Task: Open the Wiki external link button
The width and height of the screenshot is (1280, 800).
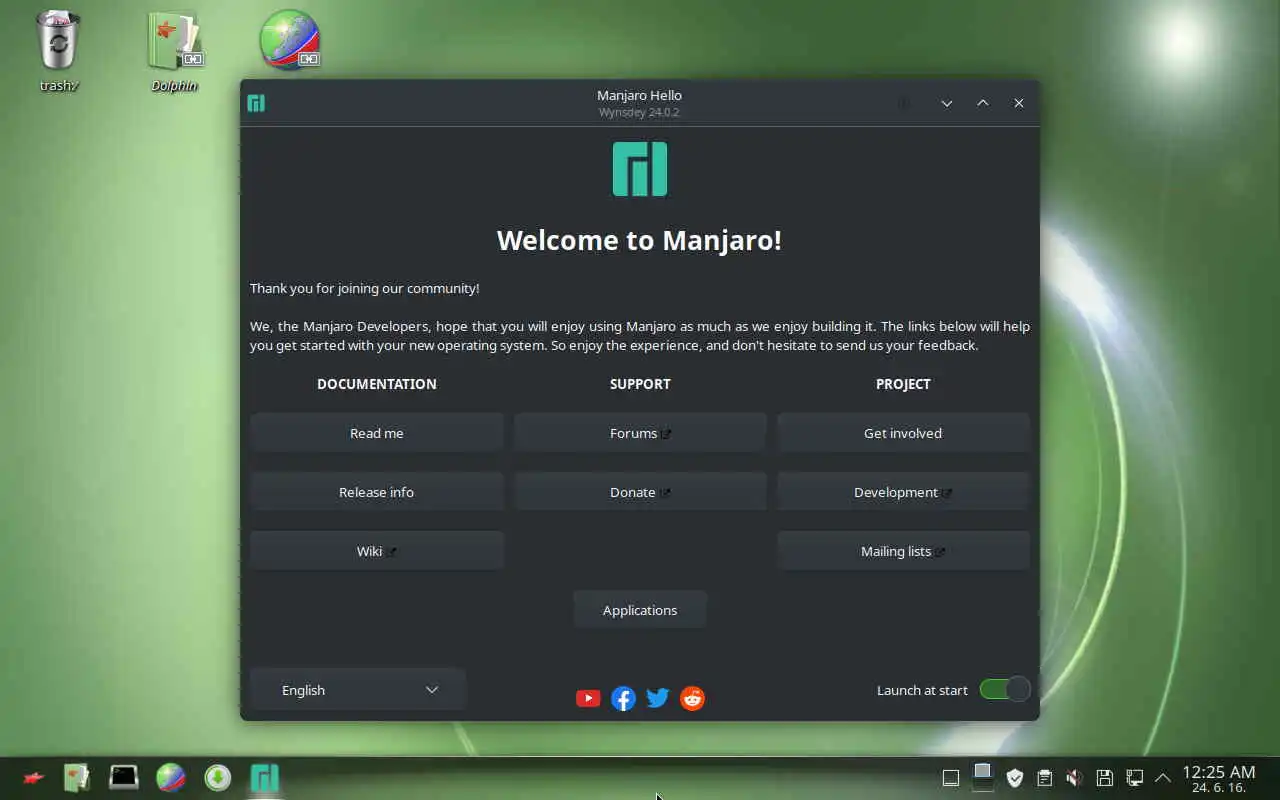Action: (x=377, y=551)
